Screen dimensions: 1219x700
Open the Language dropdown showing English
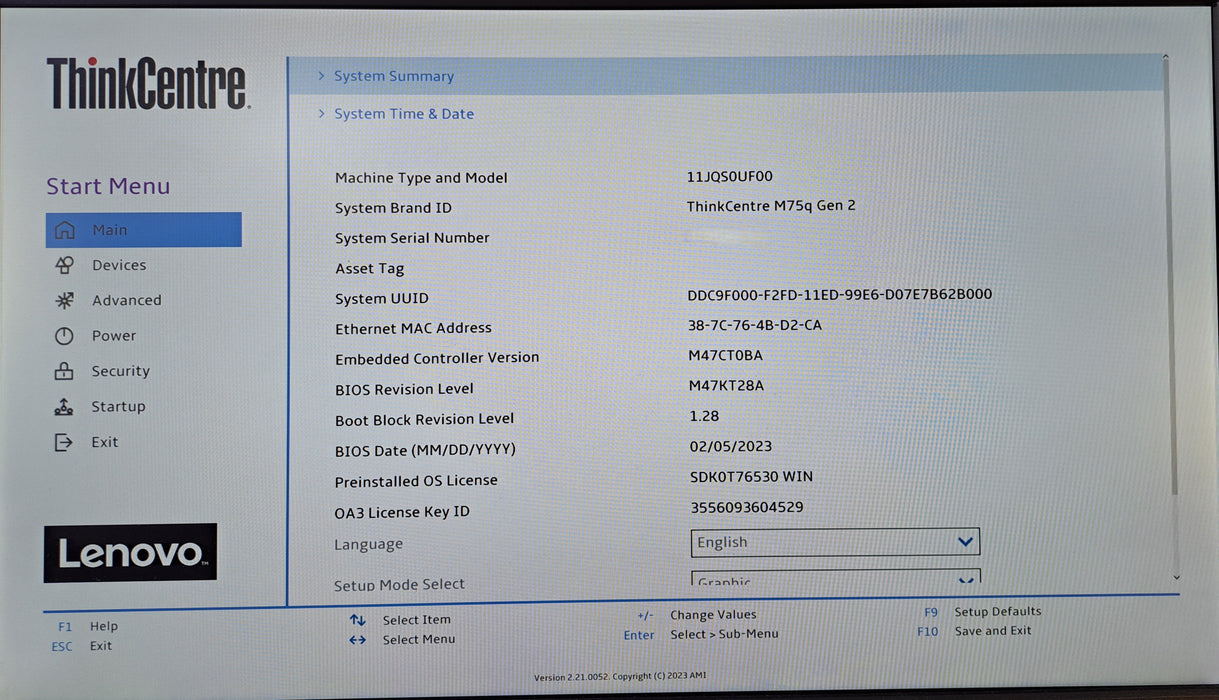pyautogui.click(x=835, y=542)
